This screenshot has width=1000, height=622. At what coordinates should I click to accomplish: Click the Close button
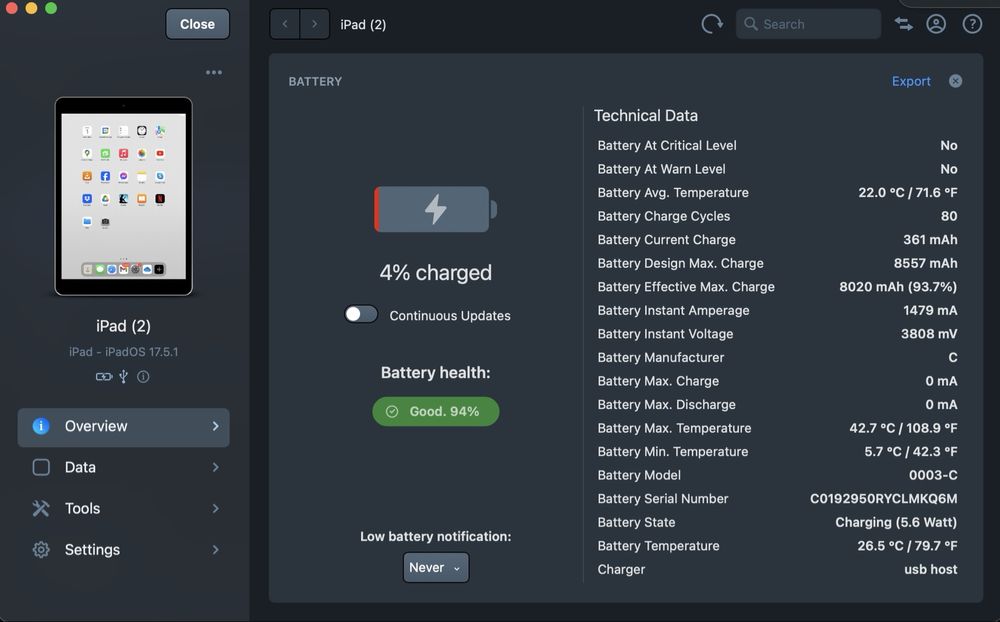click(x=197, y=24)
